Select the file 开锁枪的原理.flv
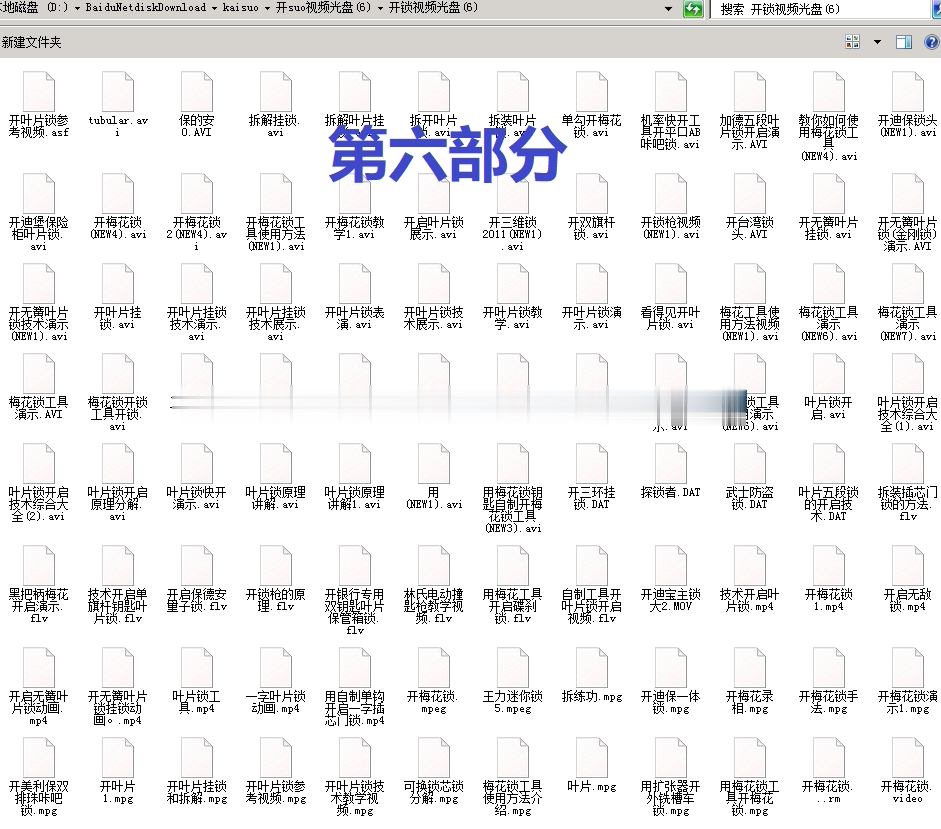This screenshot has width=941, height=829. [275, 579]
